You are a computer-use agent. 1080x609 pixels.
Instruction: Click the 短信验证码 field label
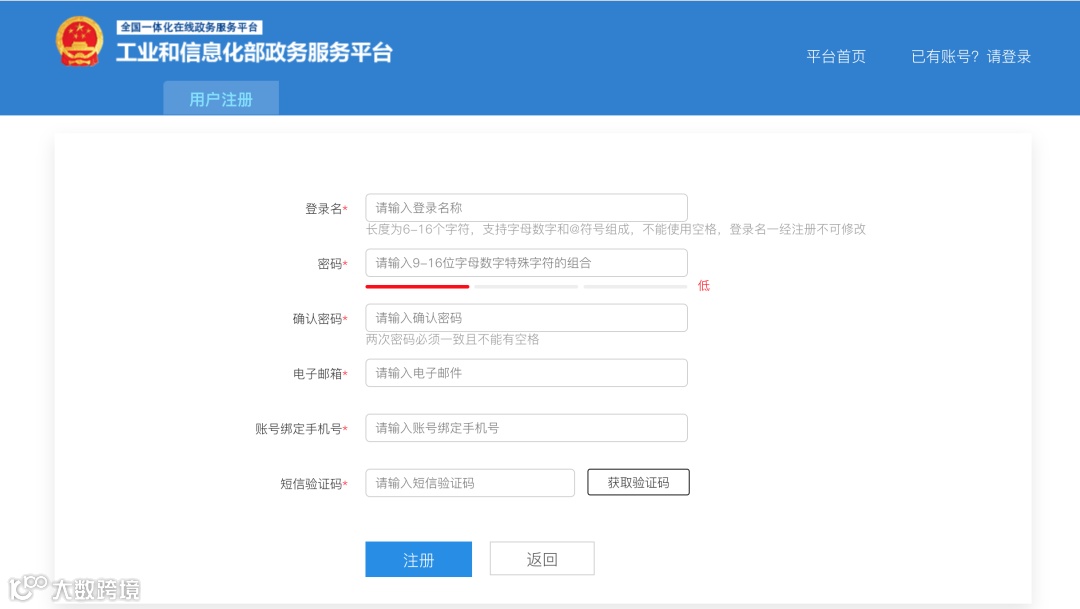coord(313,484)
